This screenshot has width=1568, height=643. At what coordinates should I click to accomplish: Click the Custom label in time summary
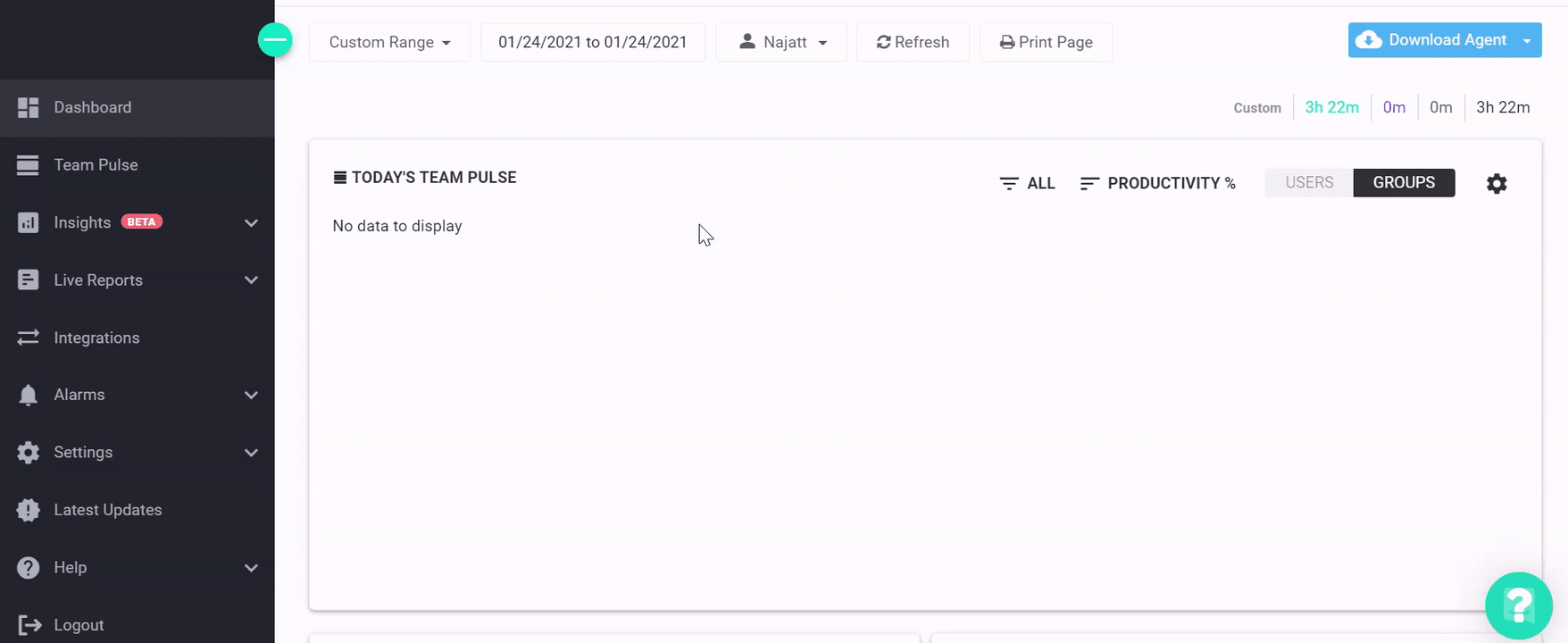(x=1257, y=108)
